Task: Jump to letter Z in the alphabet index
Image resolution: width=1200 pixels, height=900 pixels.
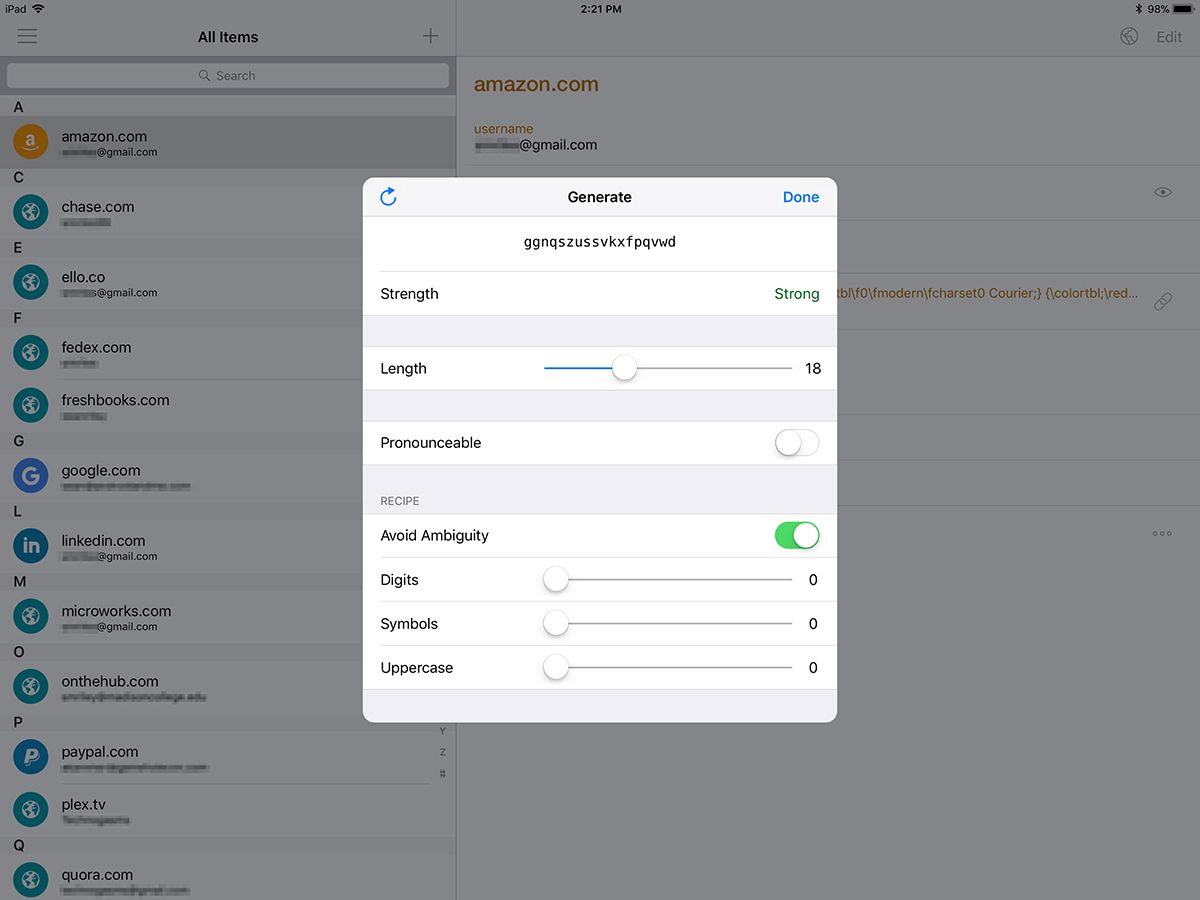Action: point(441,752)
